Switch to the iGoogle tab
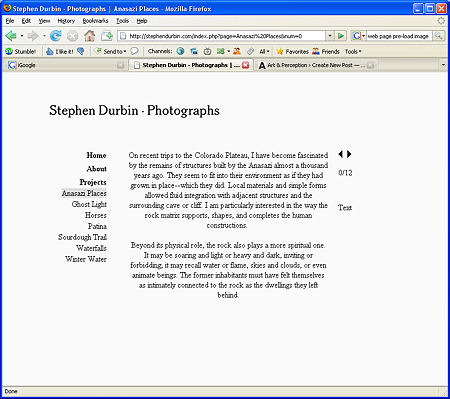Screen dimensions: 450x399 point(66,65)
